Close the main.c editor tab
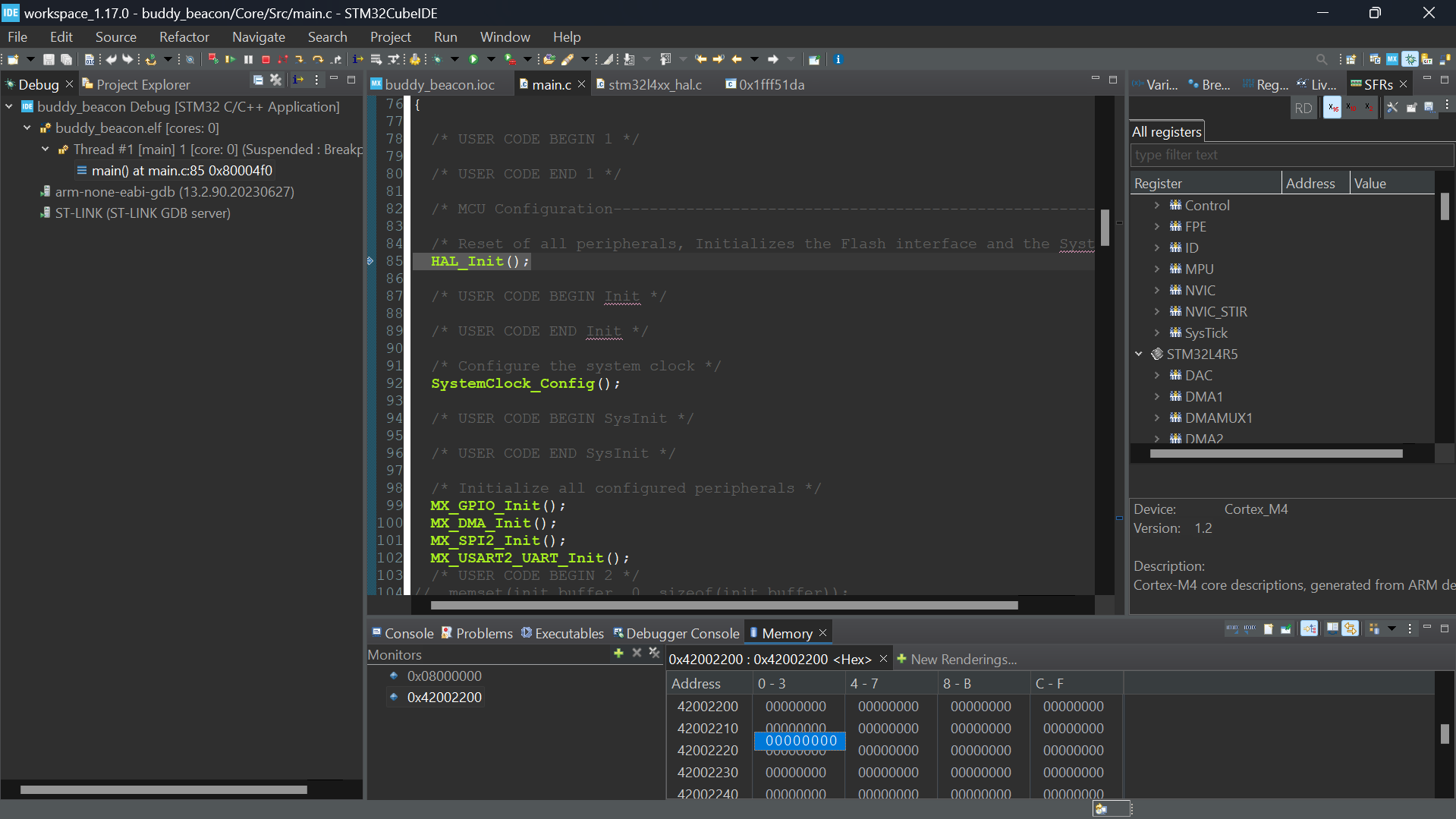The width and height of the screenshot is (1456, 819). (x=582, y=84)
